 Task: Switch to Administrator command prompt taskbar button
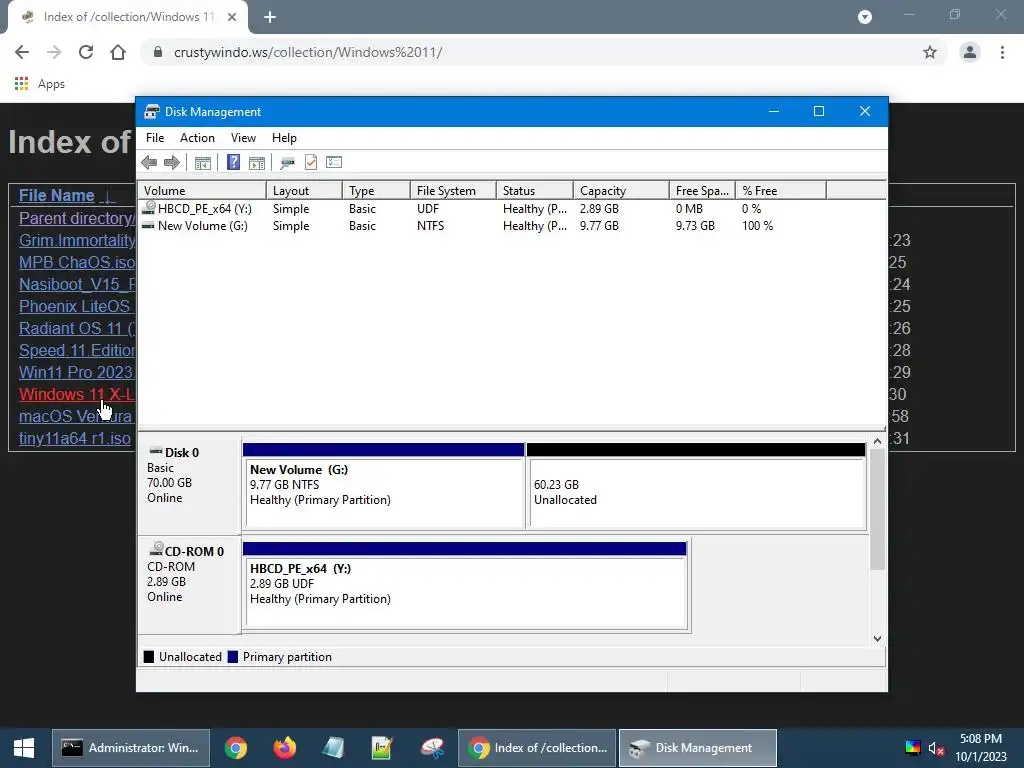(131, 748)
